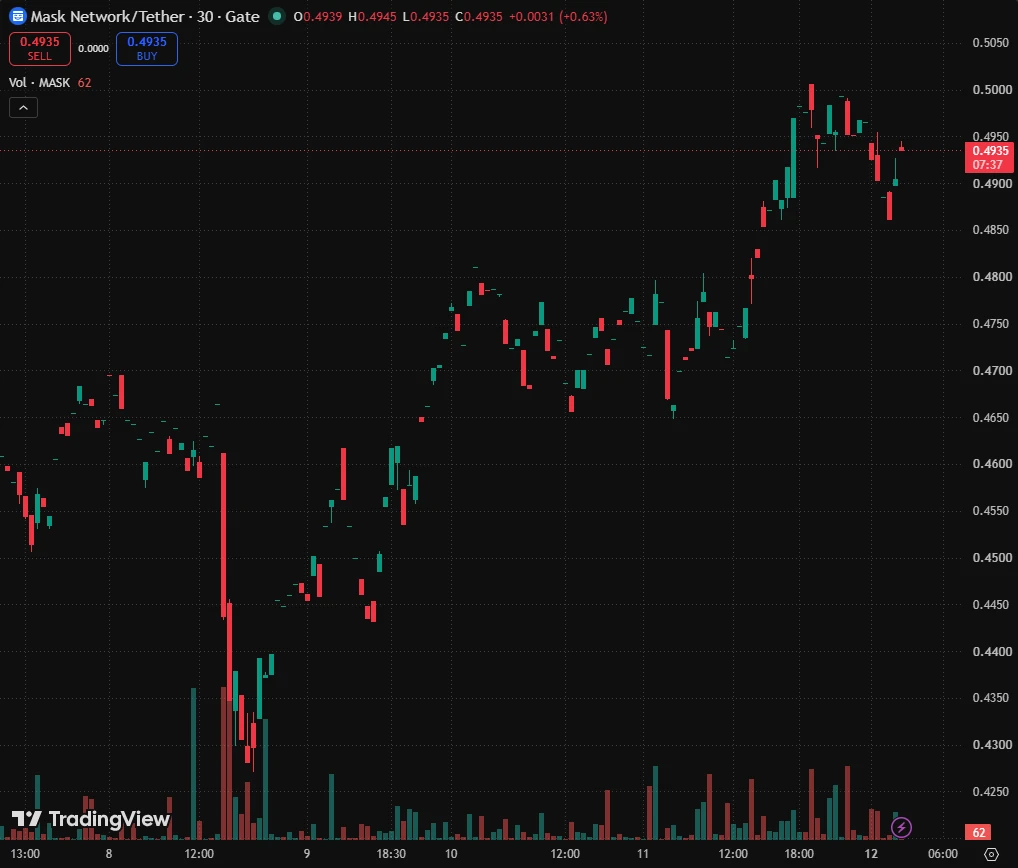
Task: Click the open value O0.4939
Action: (x=317, y=17)
